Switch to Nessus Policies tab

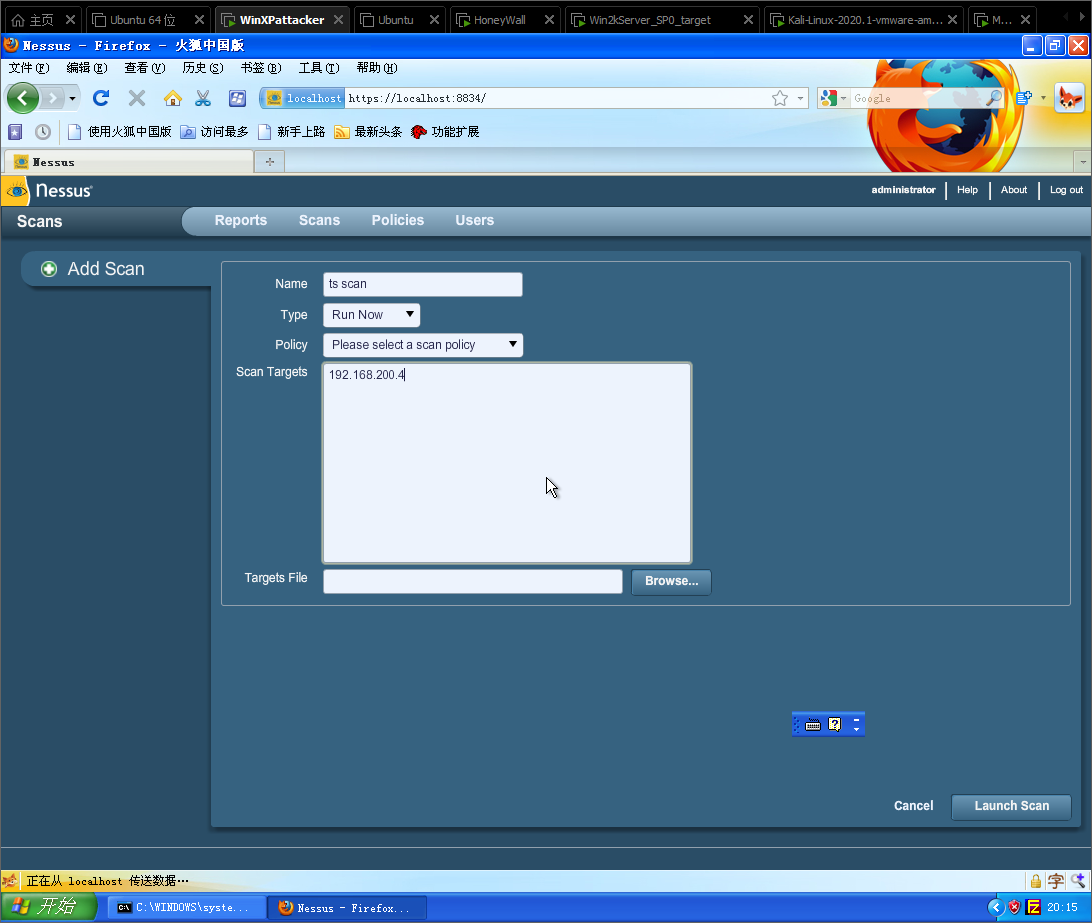398,220
